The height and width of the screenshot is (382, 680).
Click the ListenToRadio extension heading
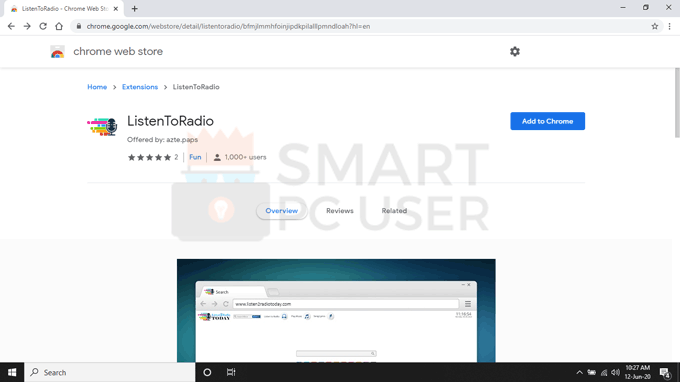[170, 121]
